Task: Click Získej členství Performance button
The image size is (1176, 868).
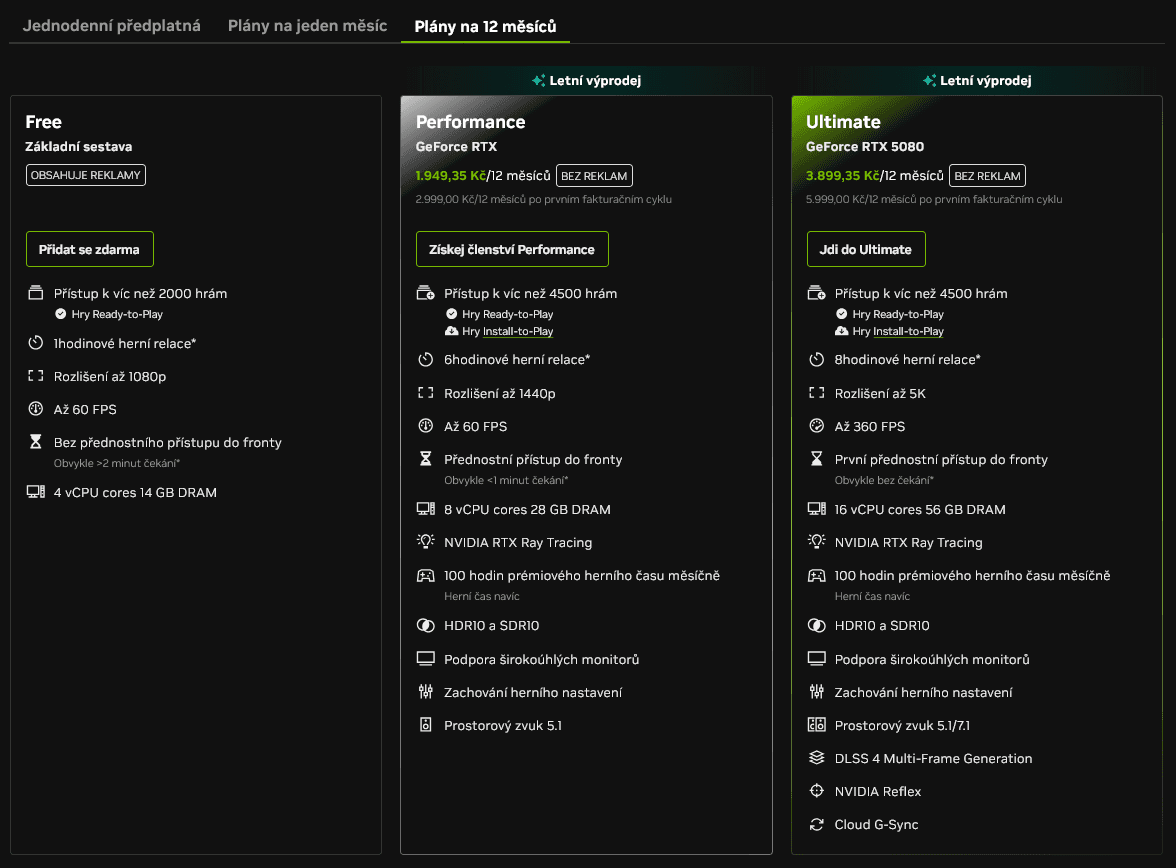Action: tap(512, 249)
